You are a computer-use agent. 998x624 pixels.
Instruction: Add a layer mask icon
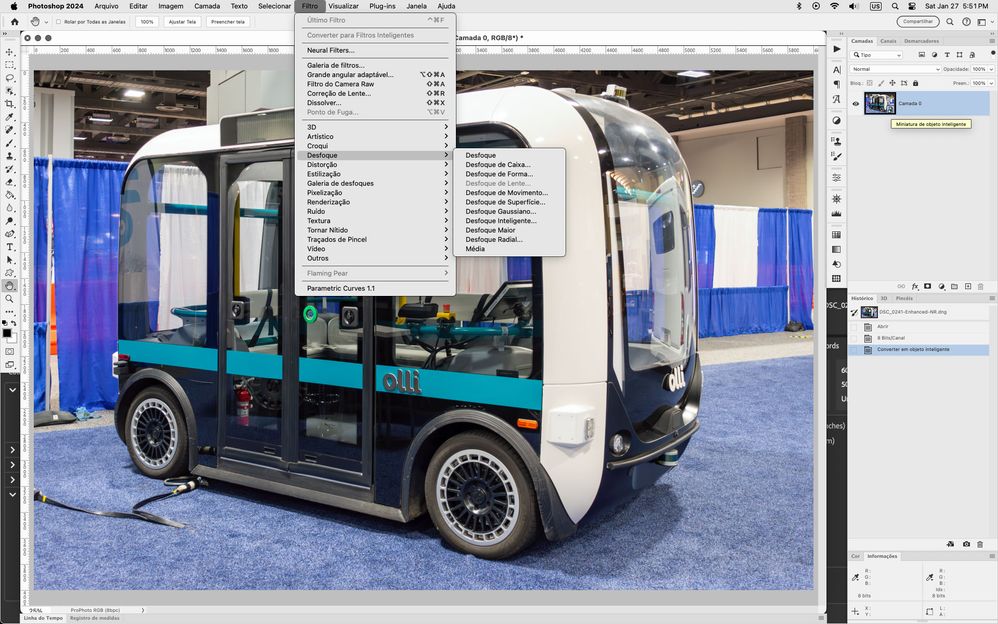pos(927,287)
